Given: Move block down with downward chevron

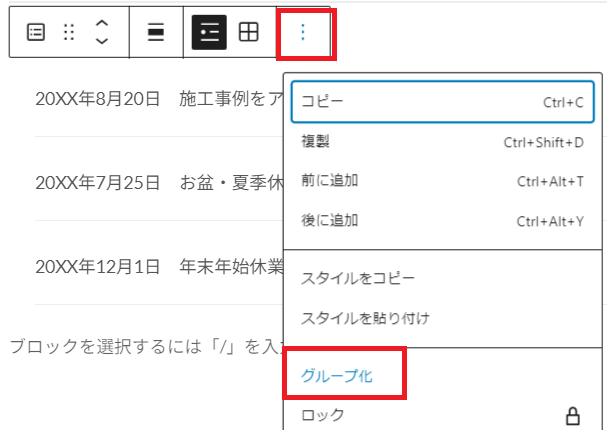Looking at the screenshot, I should tap(102, 41).
